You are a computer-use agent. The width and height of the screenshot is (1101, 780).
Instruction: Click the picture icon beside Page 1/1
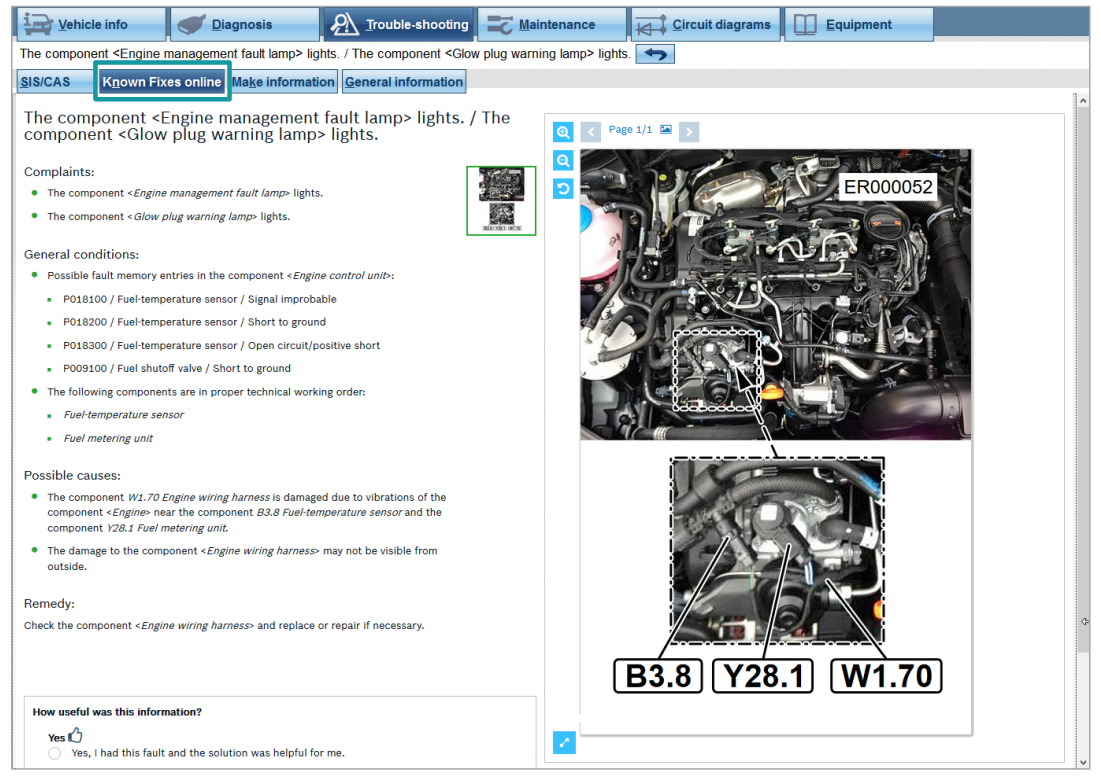(666, 130)
